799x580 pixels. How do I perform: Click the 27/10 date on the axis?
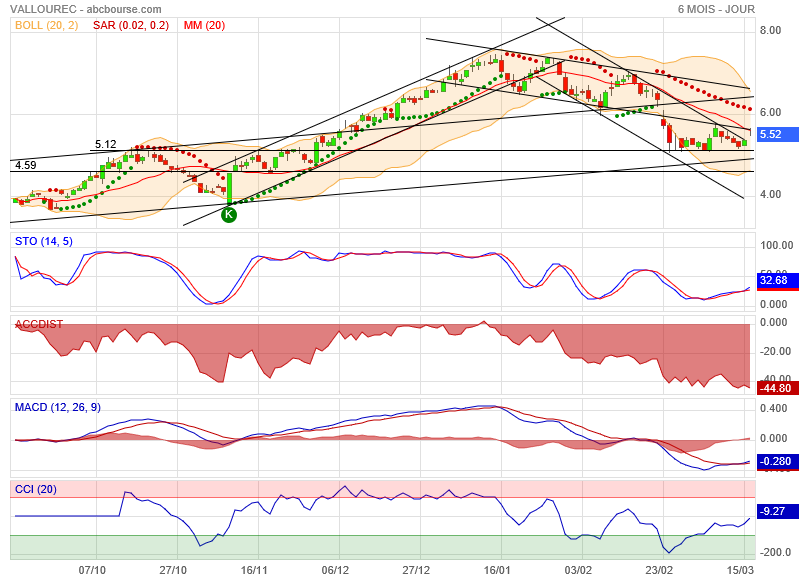pos(173,570)
